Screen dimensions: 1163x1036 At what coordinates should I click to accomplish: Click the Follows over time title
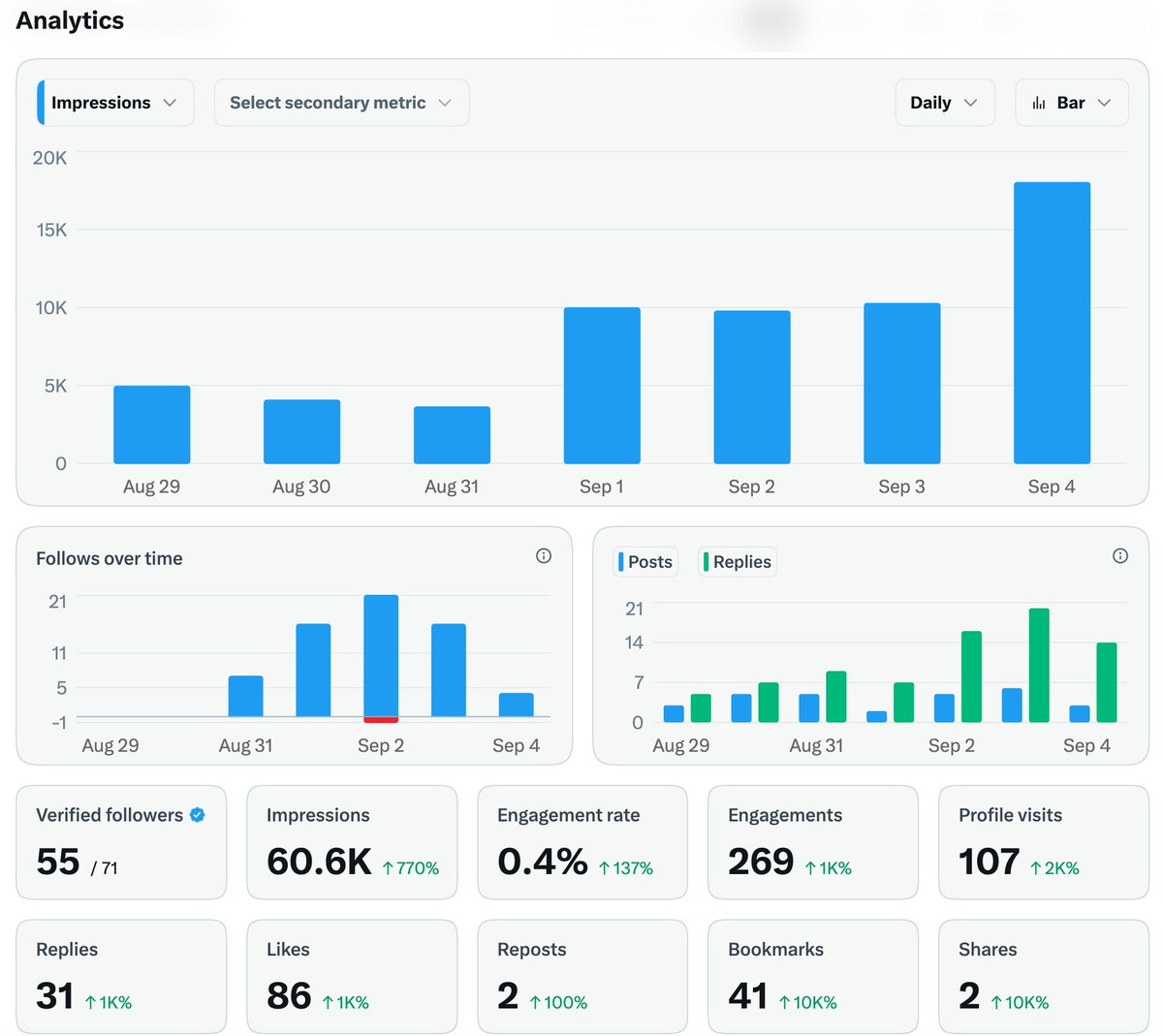pos(110,558)
